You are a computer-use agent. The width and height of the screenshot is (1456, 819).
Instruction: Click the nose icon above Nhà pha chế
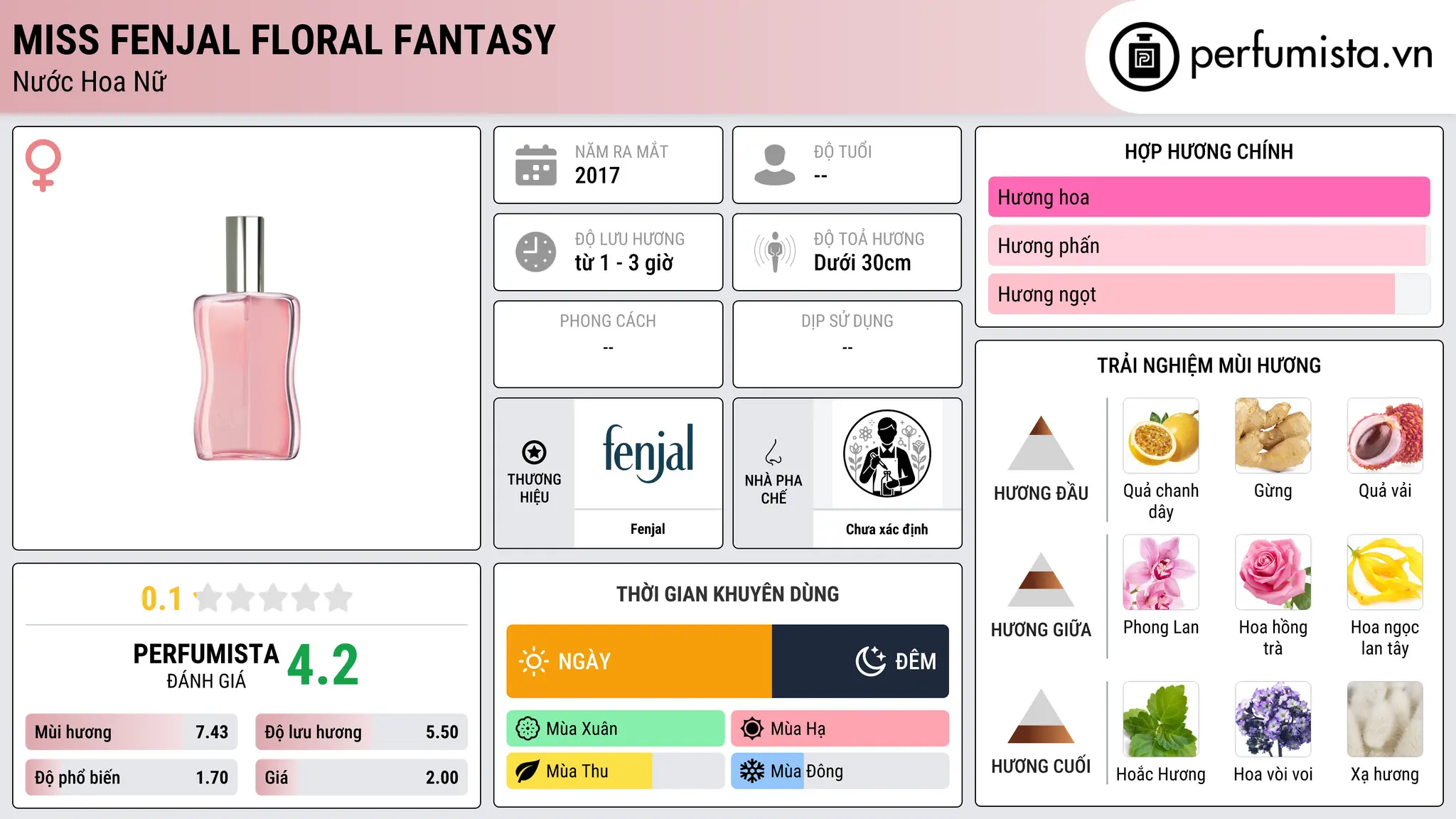[773, 452]
